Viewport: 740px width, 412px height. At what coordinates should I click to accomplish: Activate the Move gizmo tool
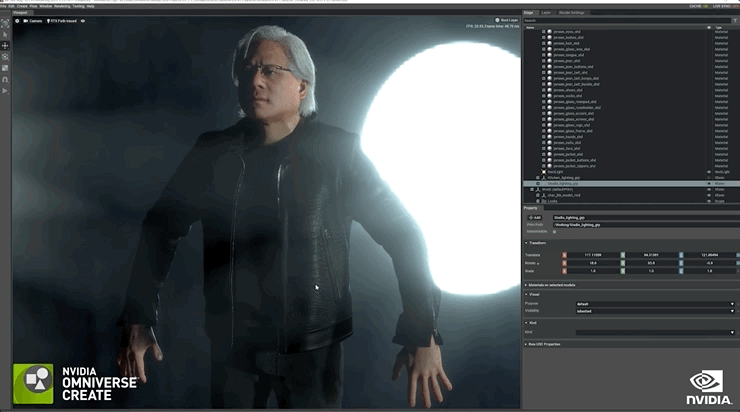pyautogui.click(x=5, y=46)
